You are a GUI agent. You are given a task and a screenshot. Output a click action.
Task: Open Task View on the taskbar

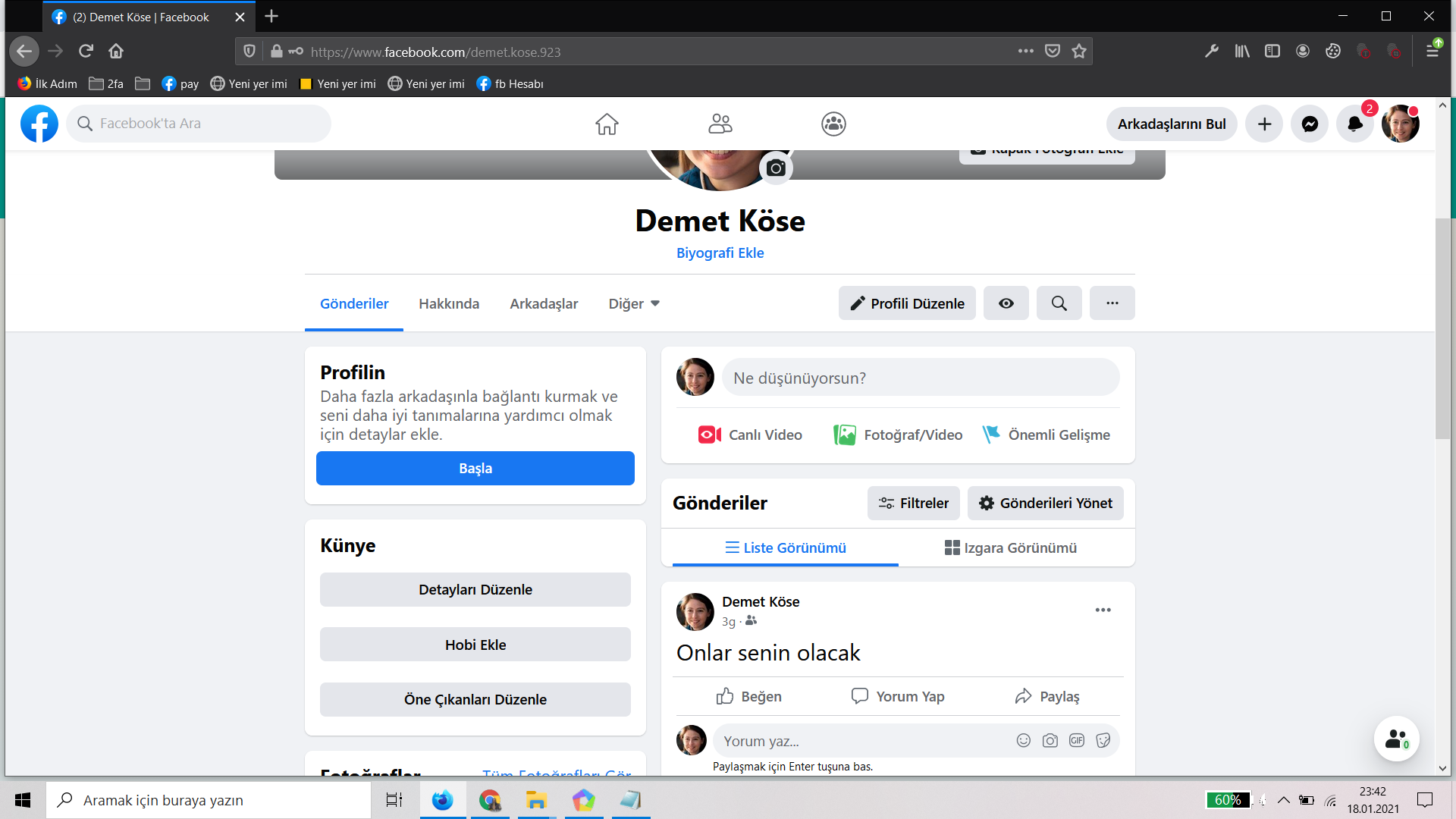tap(394, 800)
